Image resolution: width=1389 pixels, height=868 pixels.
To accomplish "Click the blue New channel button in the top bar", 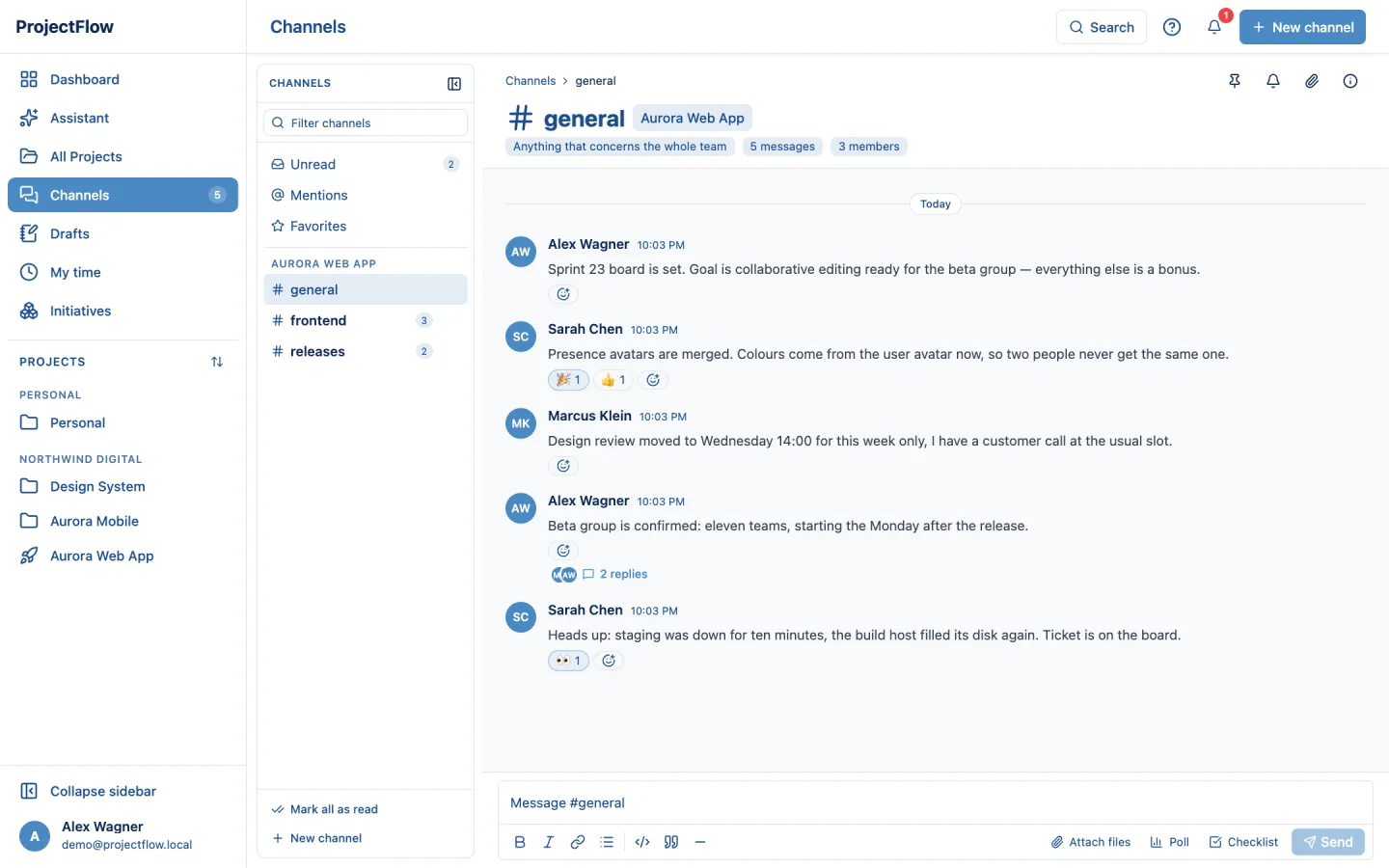I will (x=1302, y=27).
